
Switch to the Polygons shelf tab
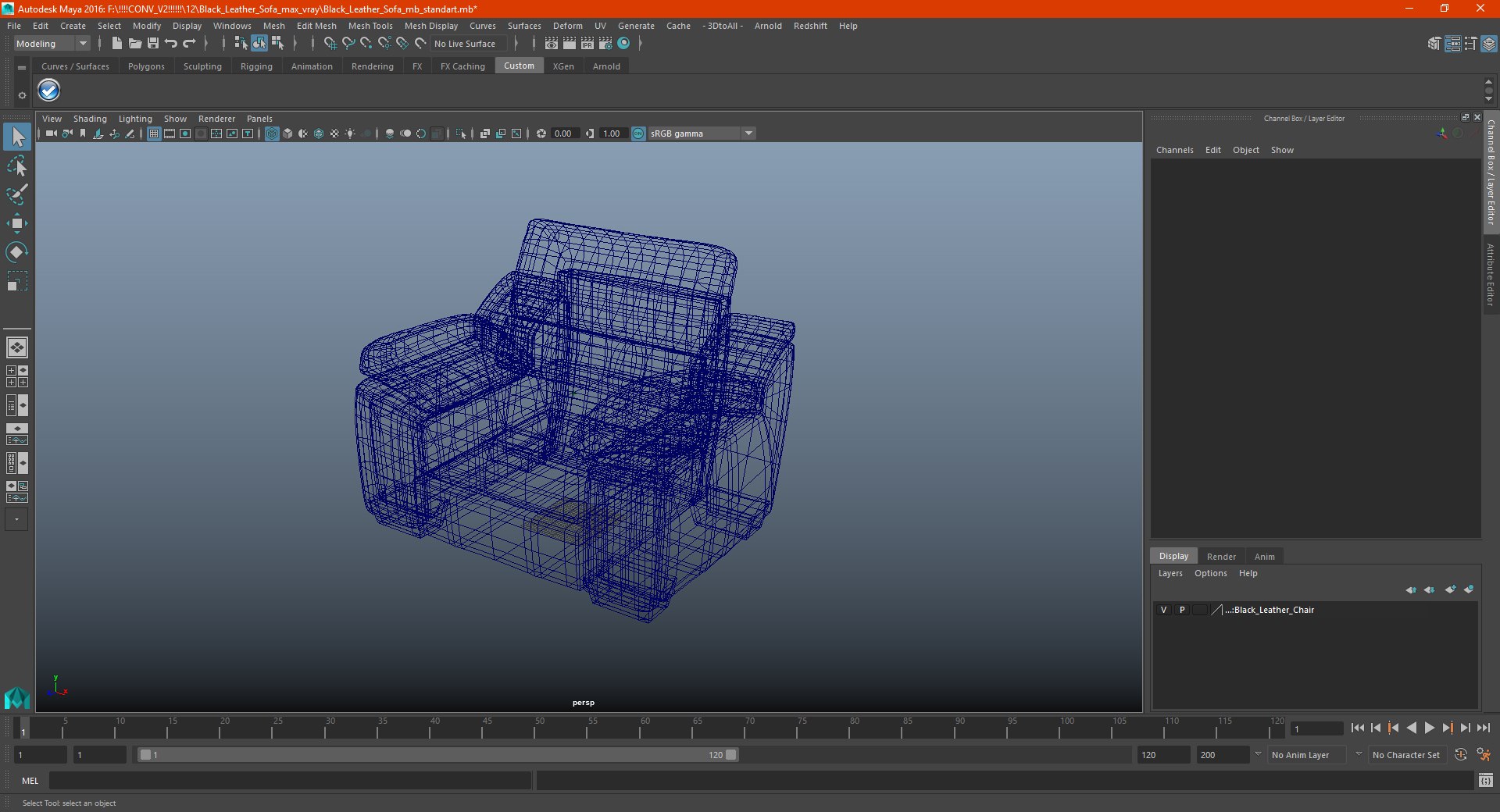click(x=146, y=66)
